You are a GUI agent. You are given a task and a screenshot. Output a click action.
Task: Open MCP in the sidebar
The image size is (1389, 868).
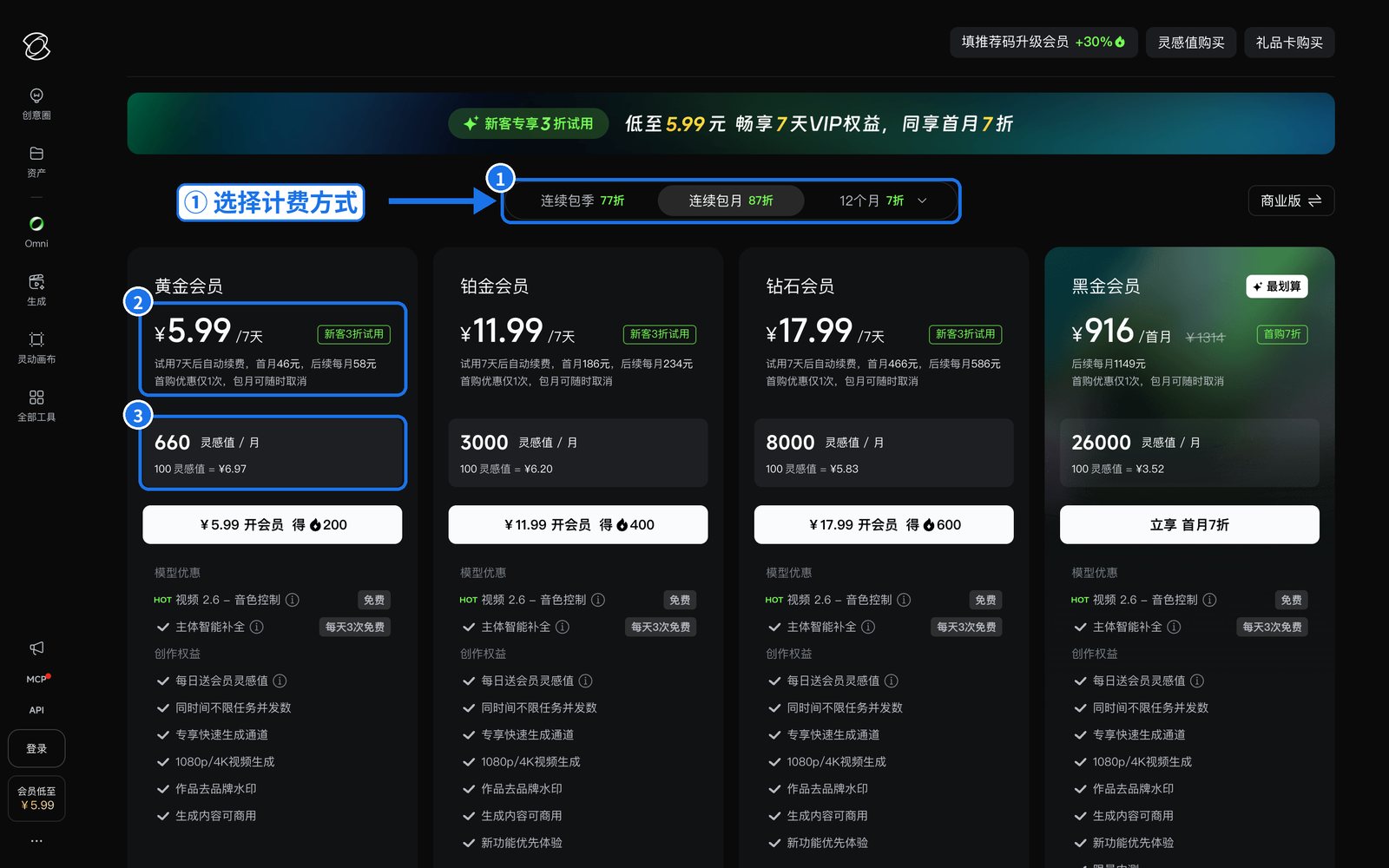point(36,679)
